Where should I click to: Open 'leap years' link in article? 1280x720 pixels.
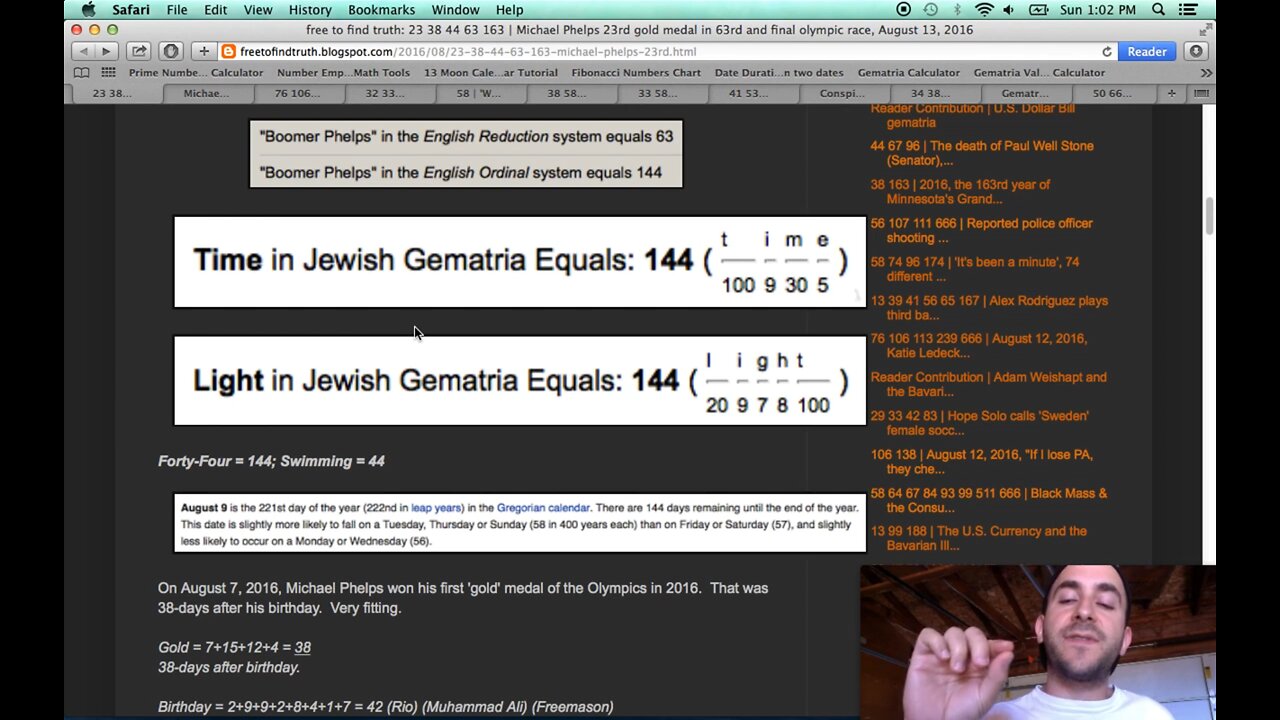pos(436,508)
